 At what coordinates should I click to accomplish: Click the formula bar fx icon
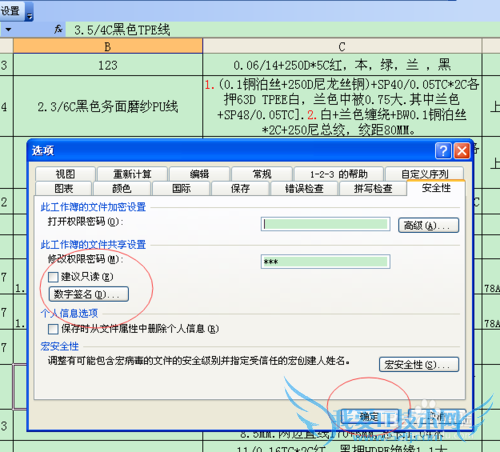[x=58, y=29]
